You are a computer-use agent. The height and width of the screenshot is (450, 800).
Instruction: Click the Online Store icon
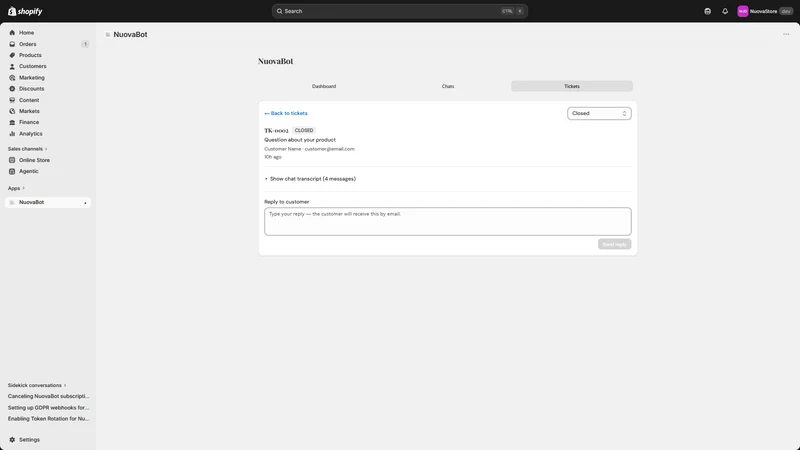pos(12,160)
